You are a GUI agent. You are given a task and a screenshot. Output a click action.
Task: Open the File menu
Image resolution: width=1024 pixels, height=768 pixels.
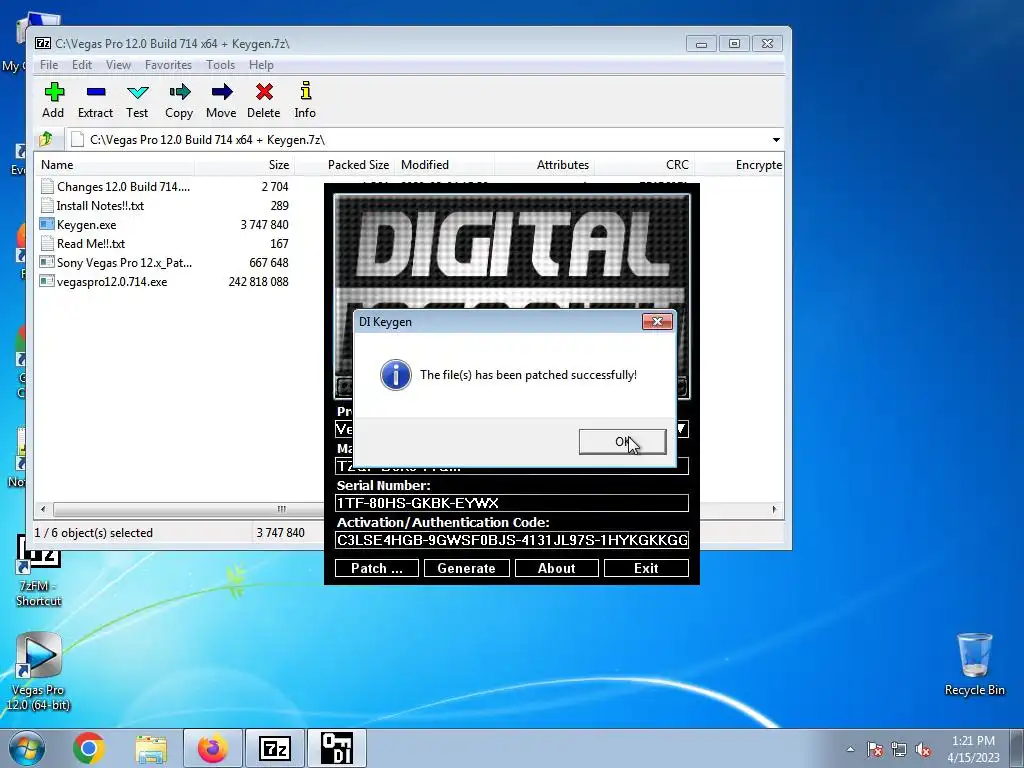(49, 65)
